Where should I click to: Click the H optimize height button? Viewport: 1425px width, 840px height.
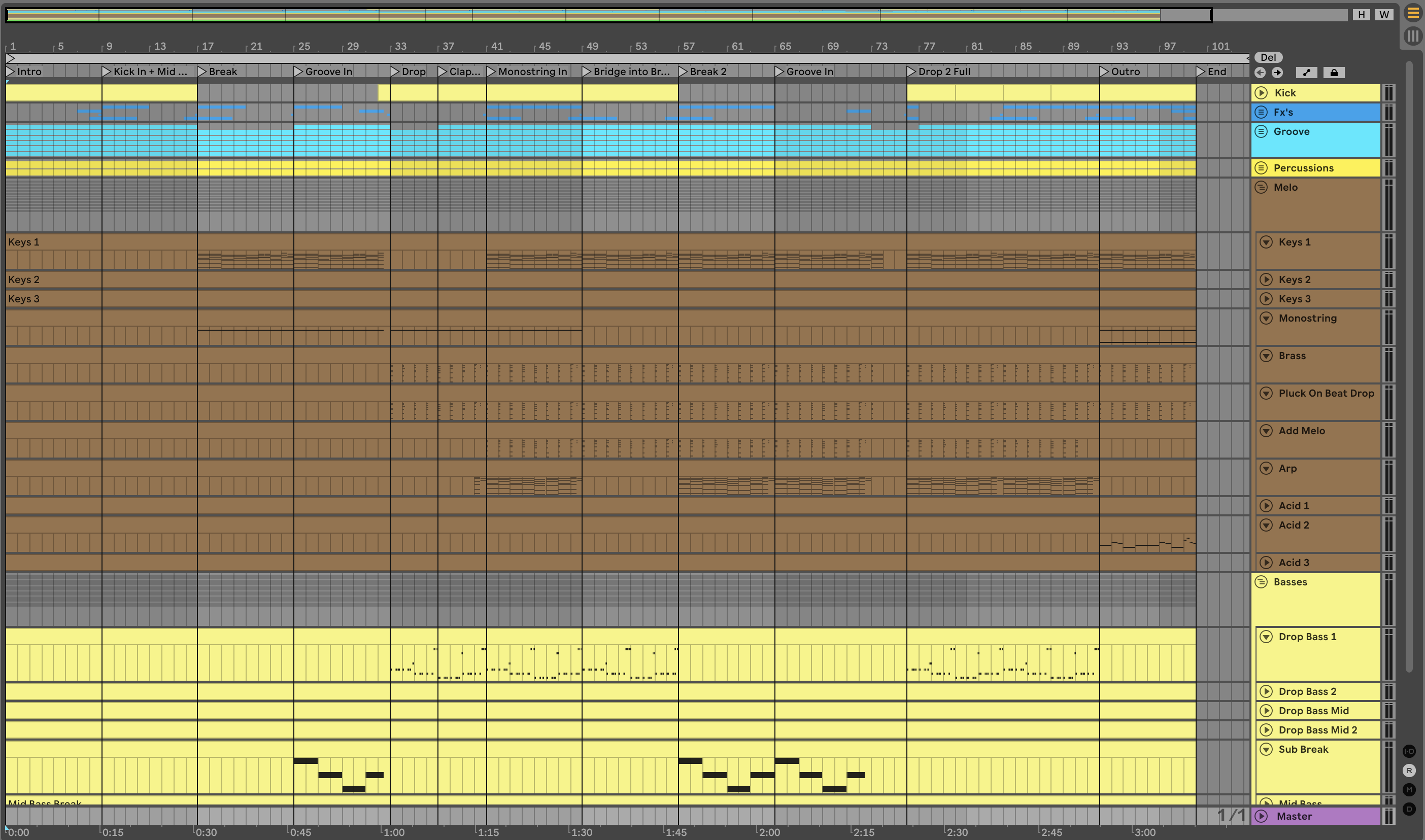(1361, 15)
